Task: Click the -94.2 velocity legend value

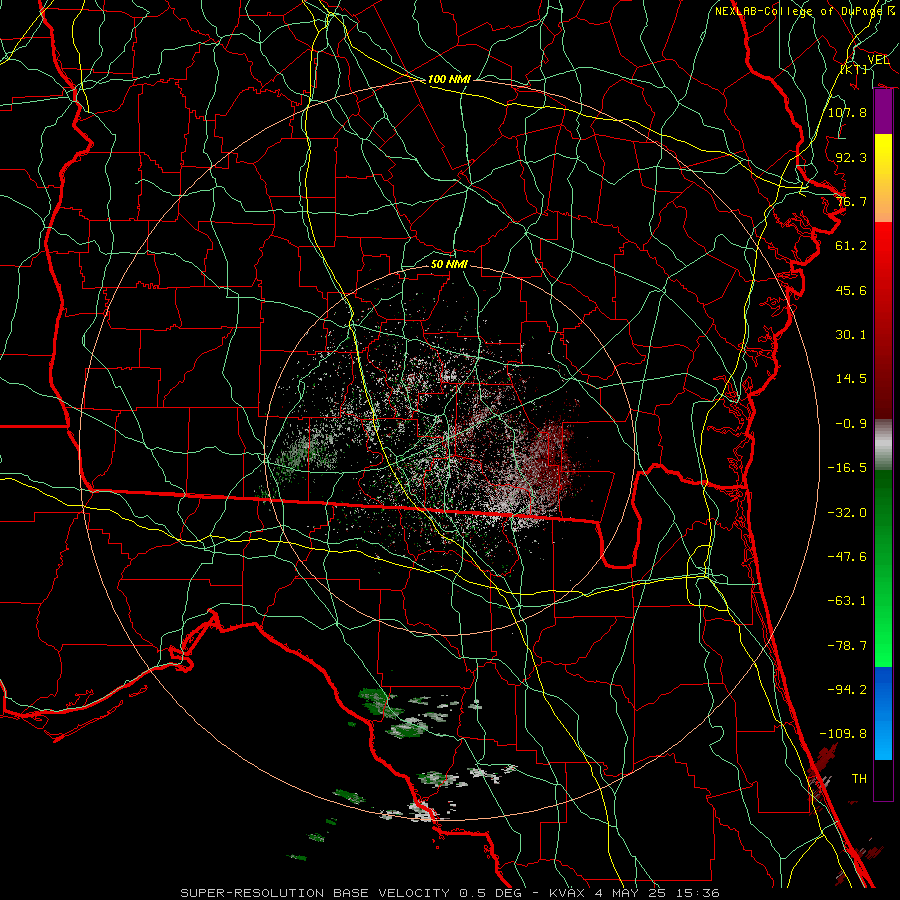Action: point(847,690)
